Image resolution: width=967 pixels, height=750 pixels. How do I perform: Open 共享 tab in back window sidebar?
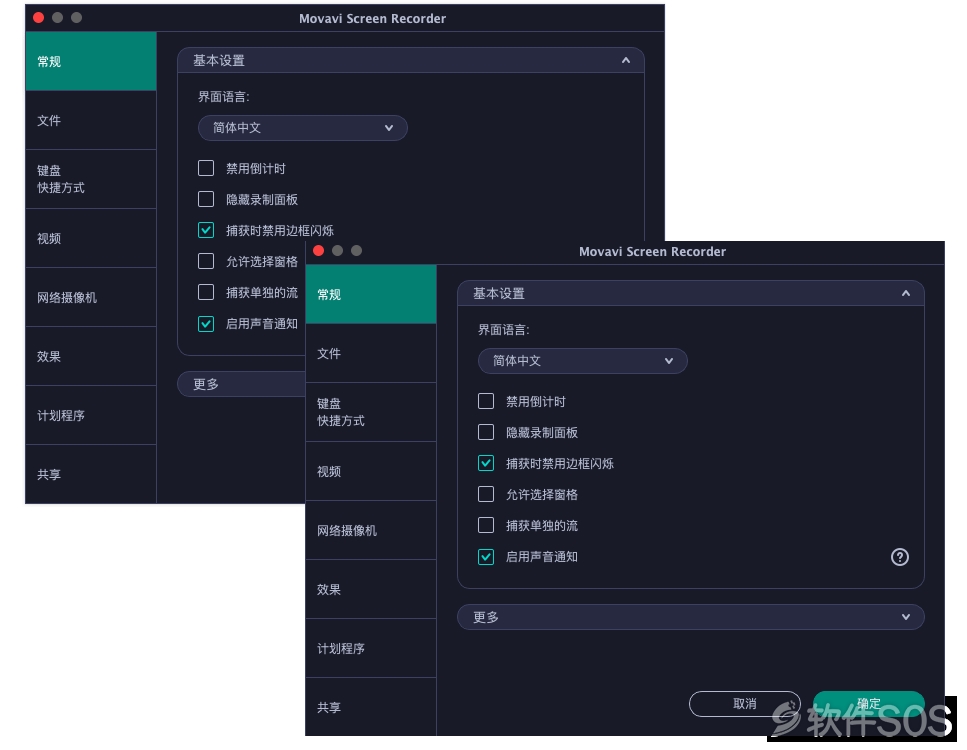(91, 474)
